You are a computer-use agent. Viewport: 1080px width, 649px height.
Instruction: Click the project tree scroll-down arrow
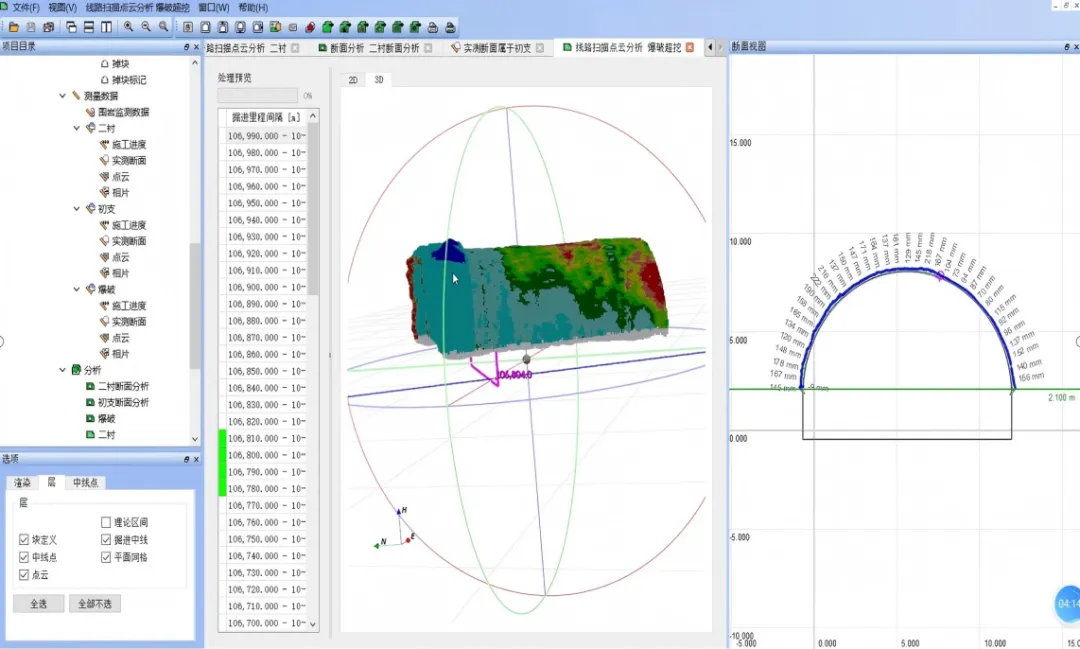(195, 439)
